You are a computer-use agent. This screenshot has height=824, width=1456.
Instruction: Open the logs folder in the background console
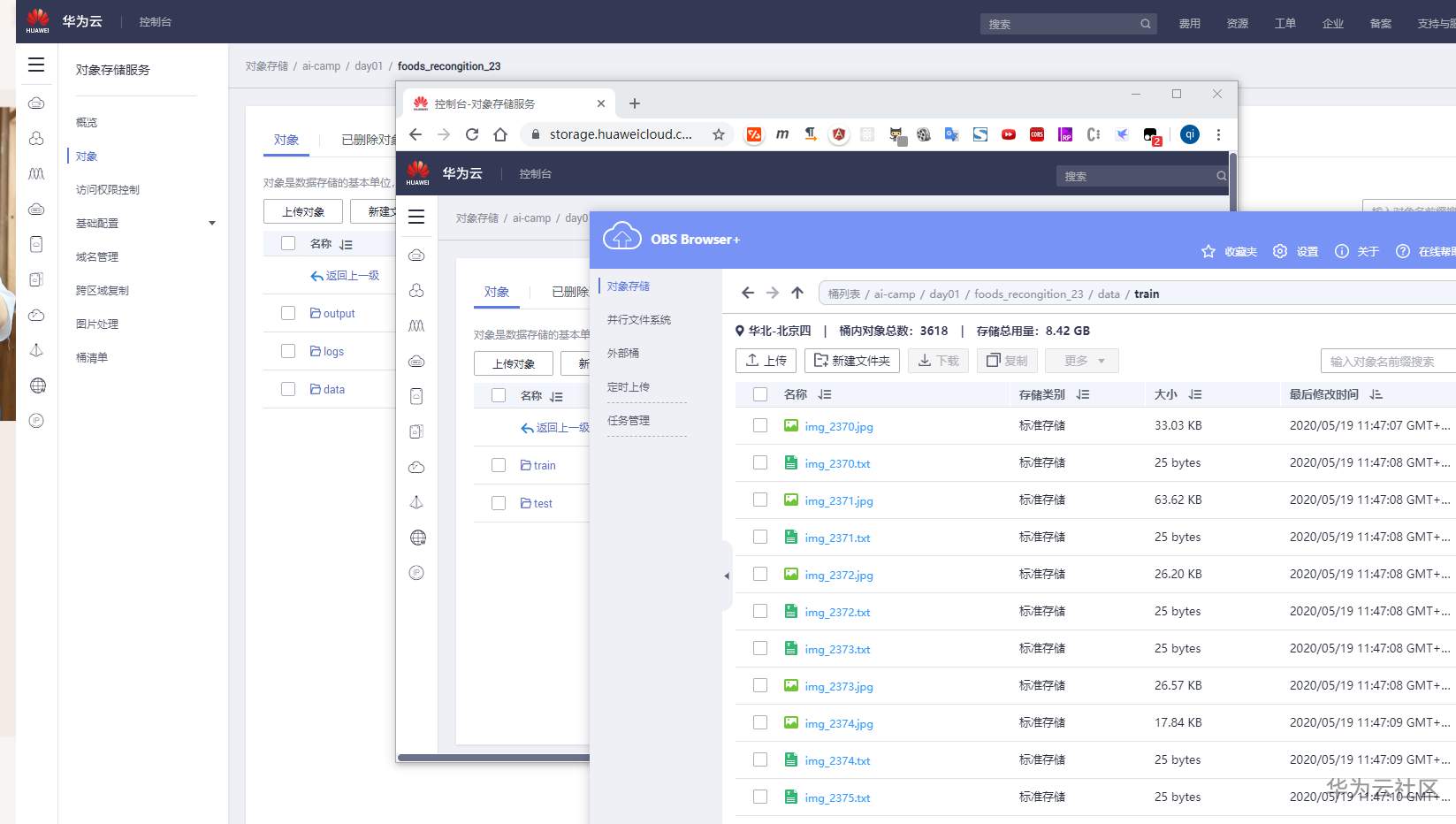click(327, 351)
